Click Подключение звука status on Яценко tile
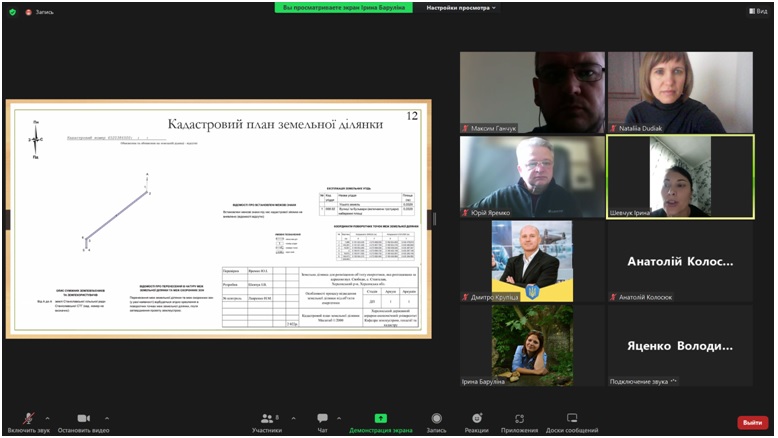Image resolution: width=778 pixels, height=438 pixels. (x=643, y=381)
